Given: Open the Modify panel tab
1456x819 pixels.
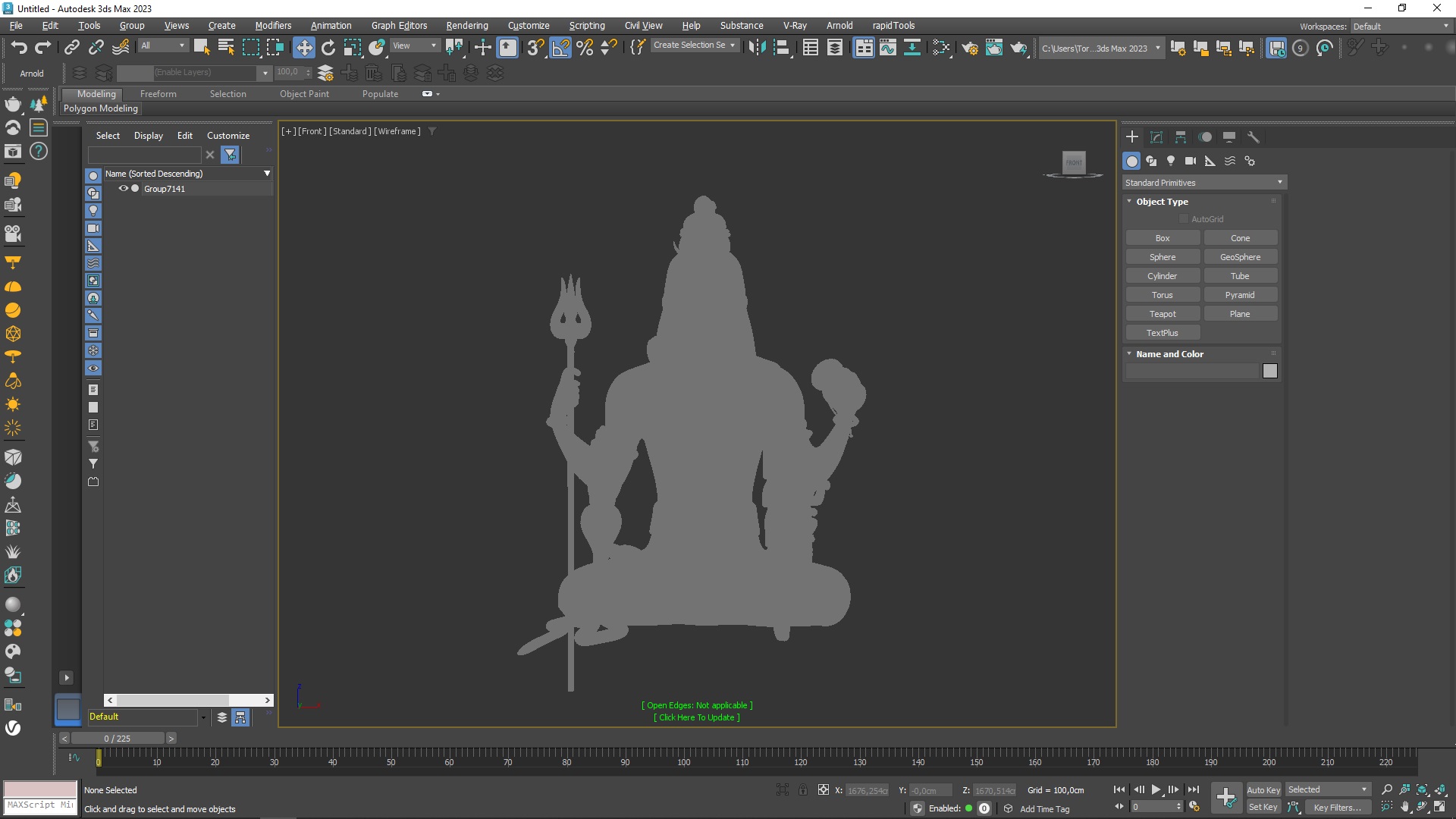Looking at the screenshot, I should coord(1156,137).
